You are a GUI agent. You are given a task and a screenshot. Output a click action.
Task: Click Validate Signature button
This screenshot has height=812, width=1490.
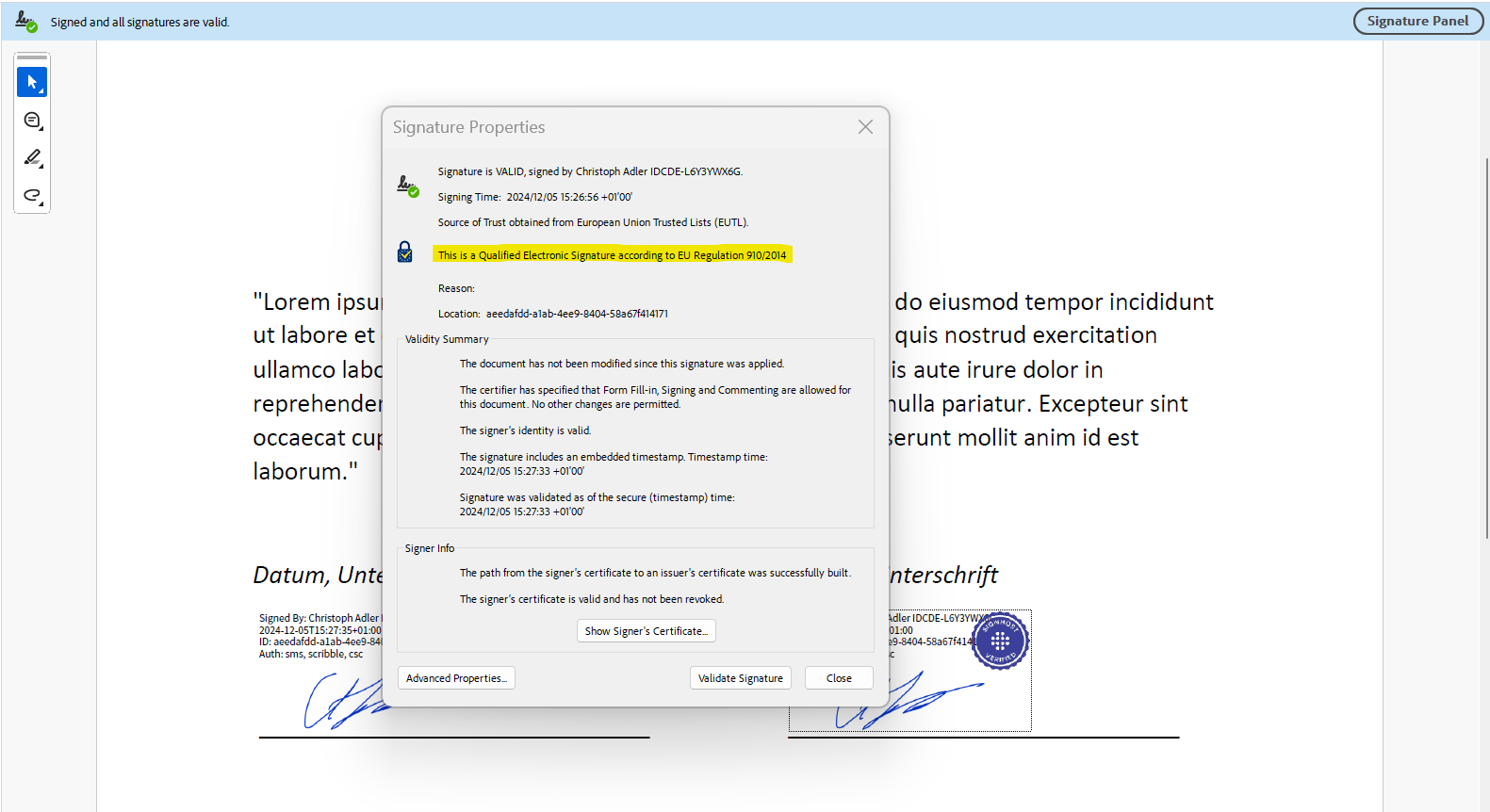tap(740, 678)
